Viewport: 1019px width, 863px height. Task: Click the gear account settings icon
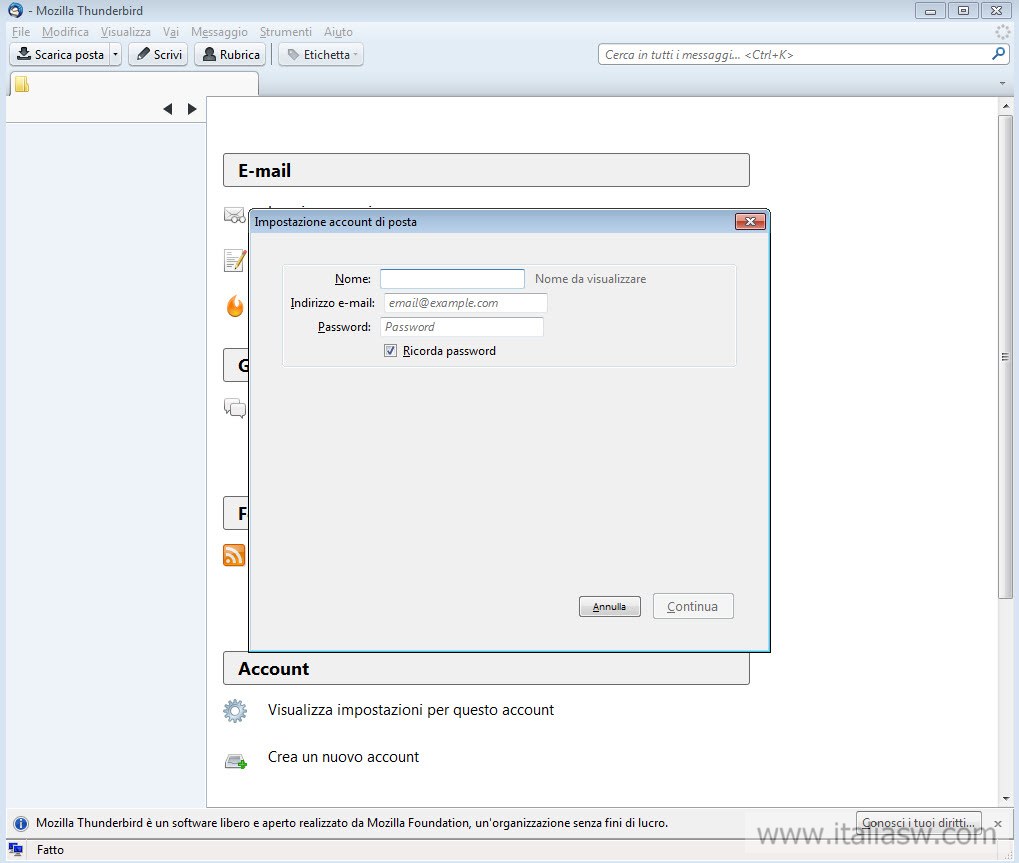pos(235,711)
